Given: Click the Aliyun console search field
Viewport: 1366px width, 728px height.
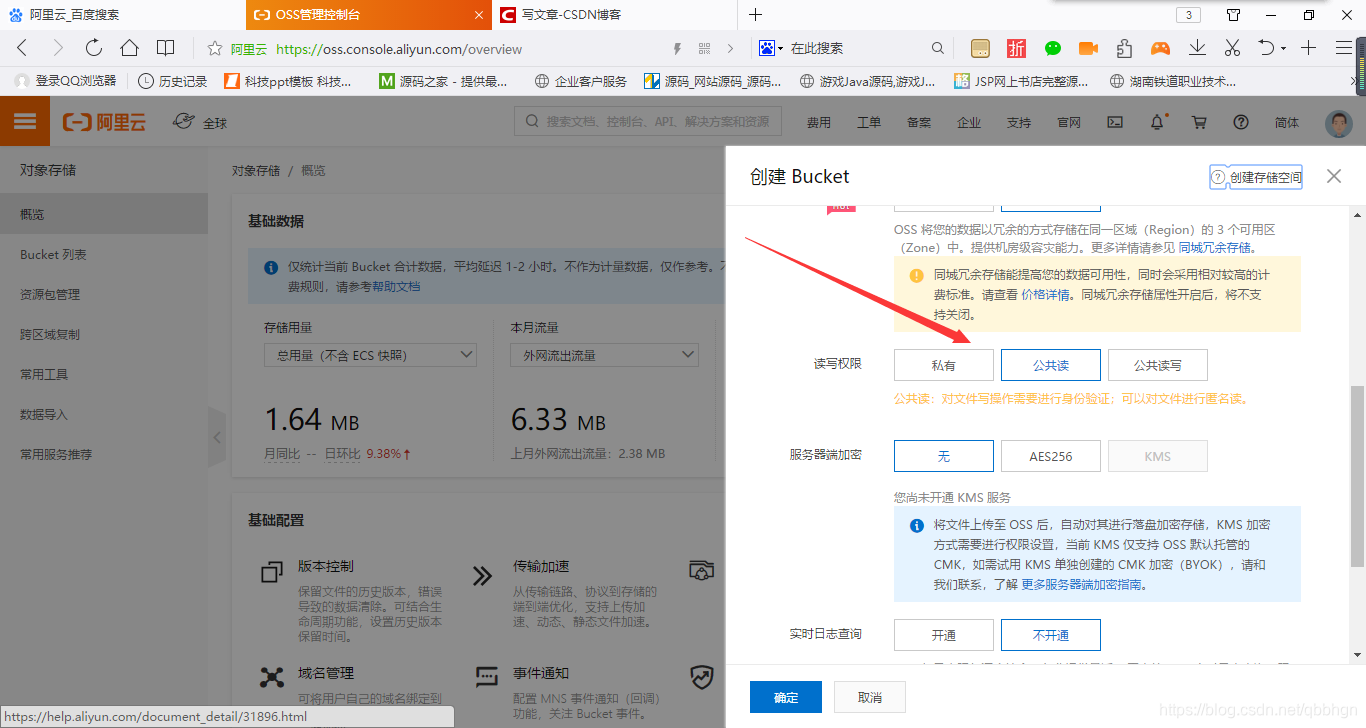Looking at the screenshot, I should [x=648, y=122].
